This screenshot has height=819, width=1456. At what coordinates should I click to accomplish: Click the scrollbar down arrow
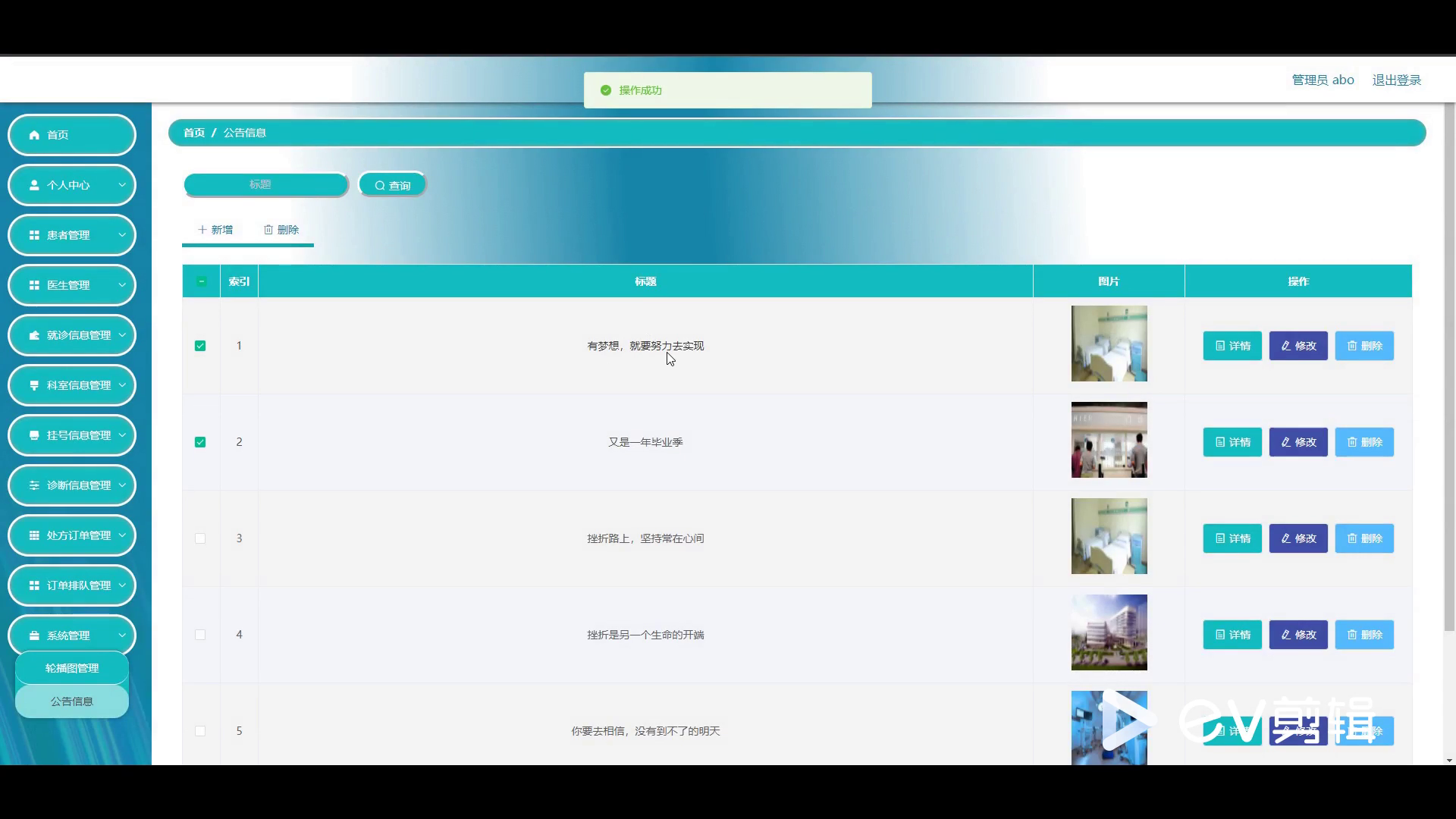(1449, 760)
